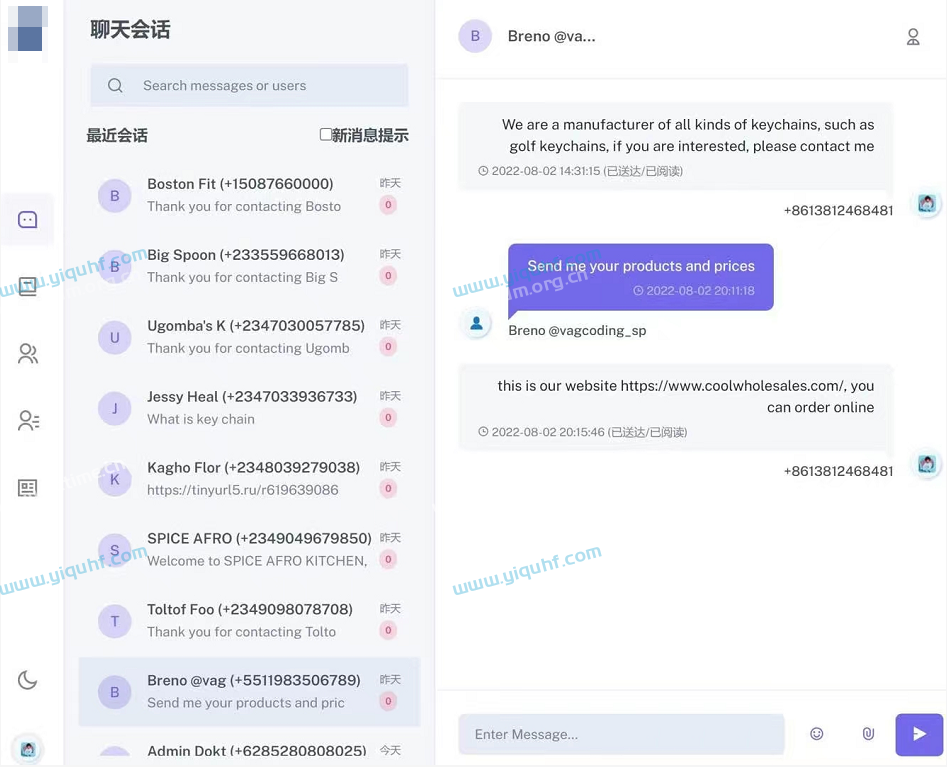The height and width of the screenshot is (767, 947).
Task: Click the Breno @vagcoding_sp name label
Action: pyautogui.click(x=577, y=330)
